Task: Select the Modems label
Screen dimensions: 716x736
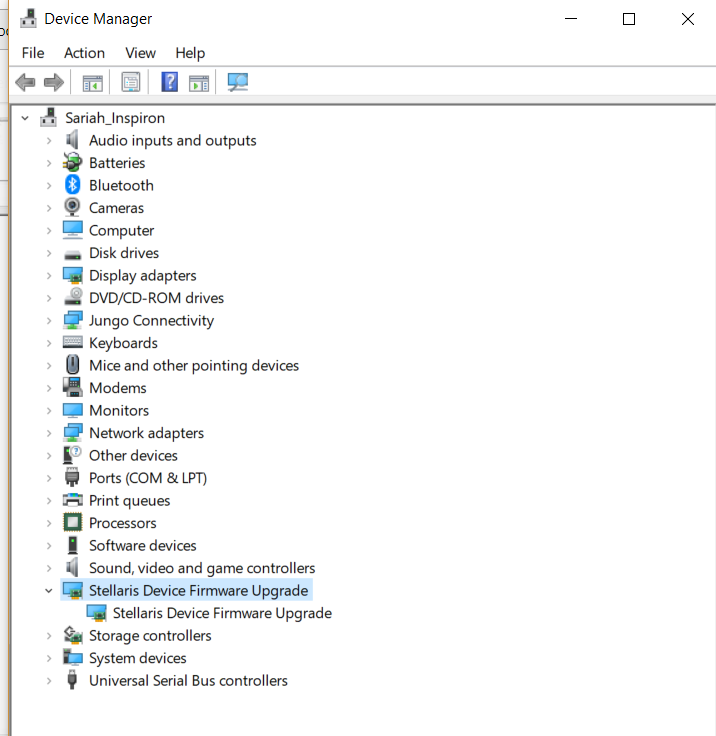Action: pyautogui.click(x=117, y=388)
